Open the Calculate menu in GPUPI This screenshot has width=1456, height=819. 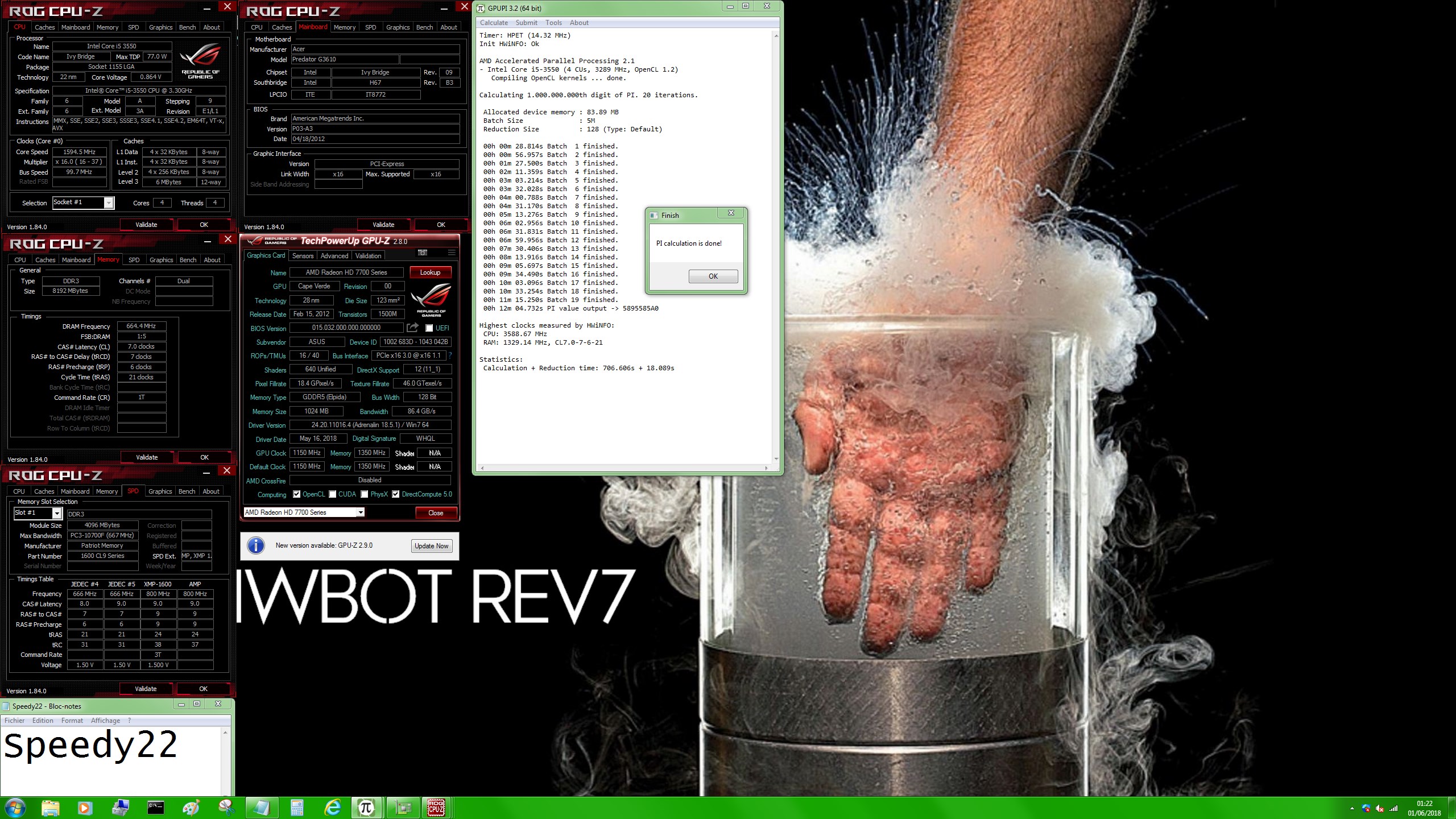click(x=494, y=23)
